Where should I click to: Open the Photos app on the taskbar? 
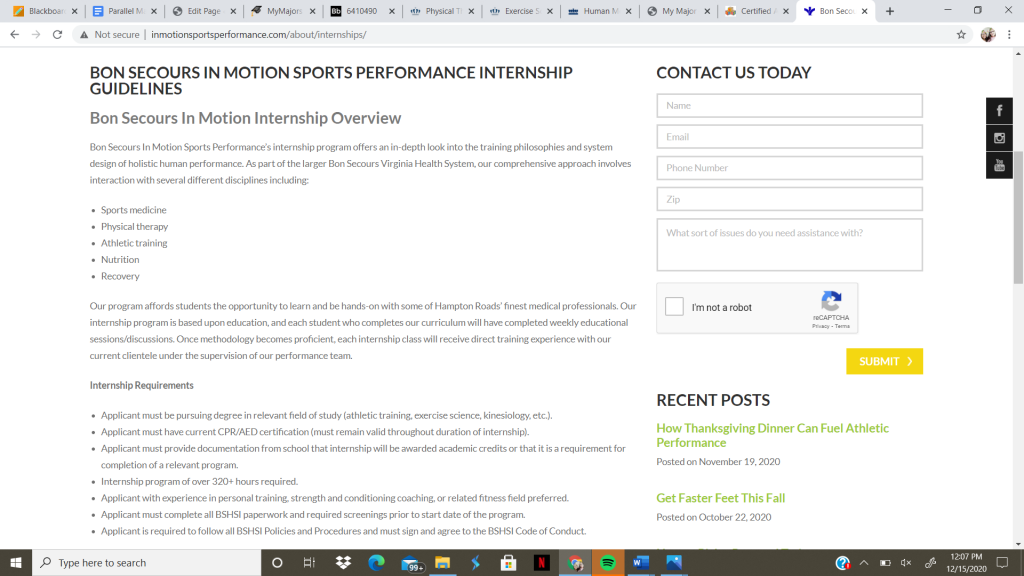[674, 562]
